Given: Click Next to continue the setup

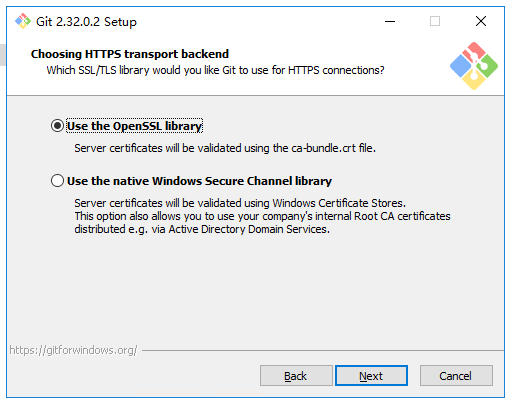Looking at the screenshot, I should click(371, 376).
